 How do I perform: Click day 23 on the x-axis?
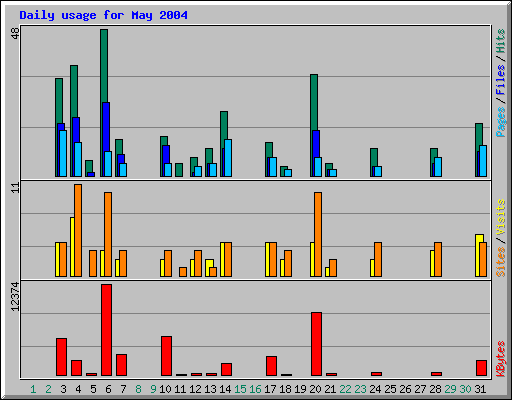coord(360,389)
